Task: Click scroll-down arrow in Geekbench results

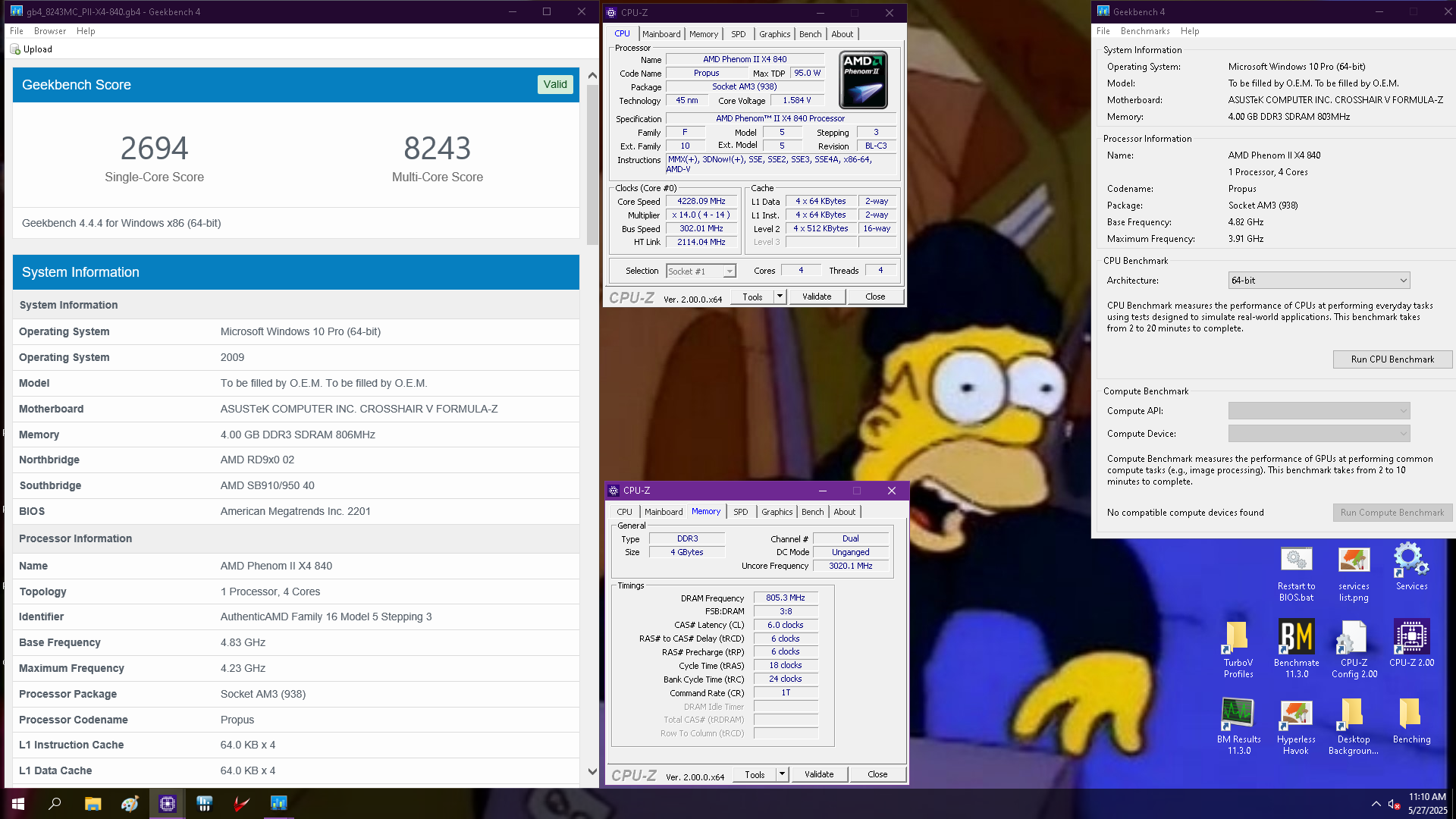Action: click(x=592, y=771)
